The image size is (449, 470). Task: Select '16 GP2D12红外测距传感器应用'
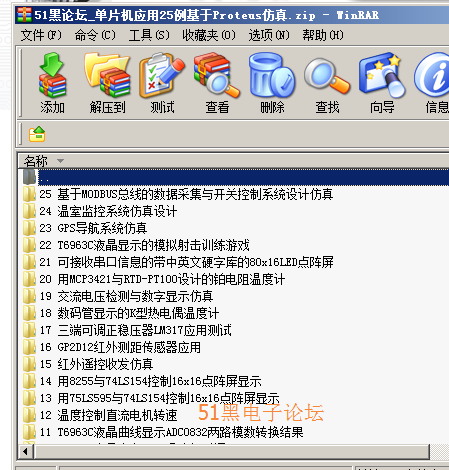point(120,347)
